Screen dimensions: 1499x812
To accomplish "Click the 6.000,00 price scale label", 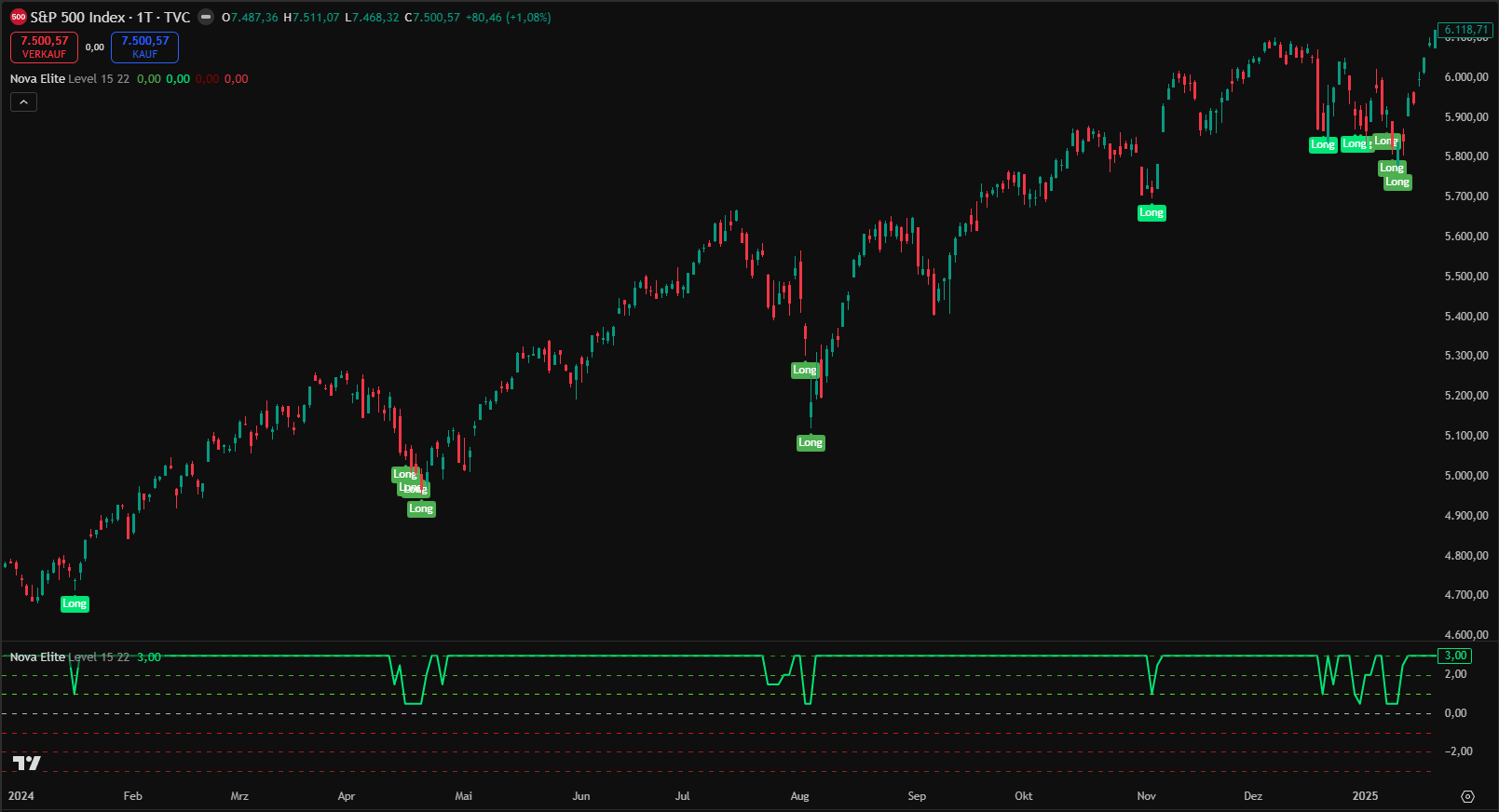I will 1466,77.
